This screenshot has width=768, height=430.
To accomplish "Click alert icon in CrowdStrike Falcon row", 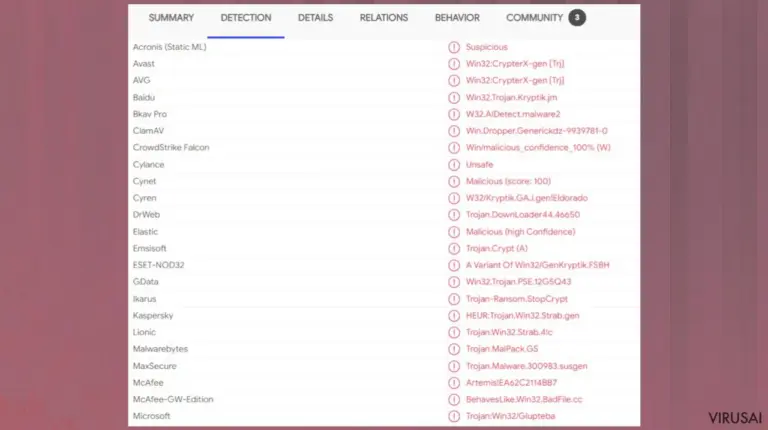I will pyautogui.click(x=454, y=147).
